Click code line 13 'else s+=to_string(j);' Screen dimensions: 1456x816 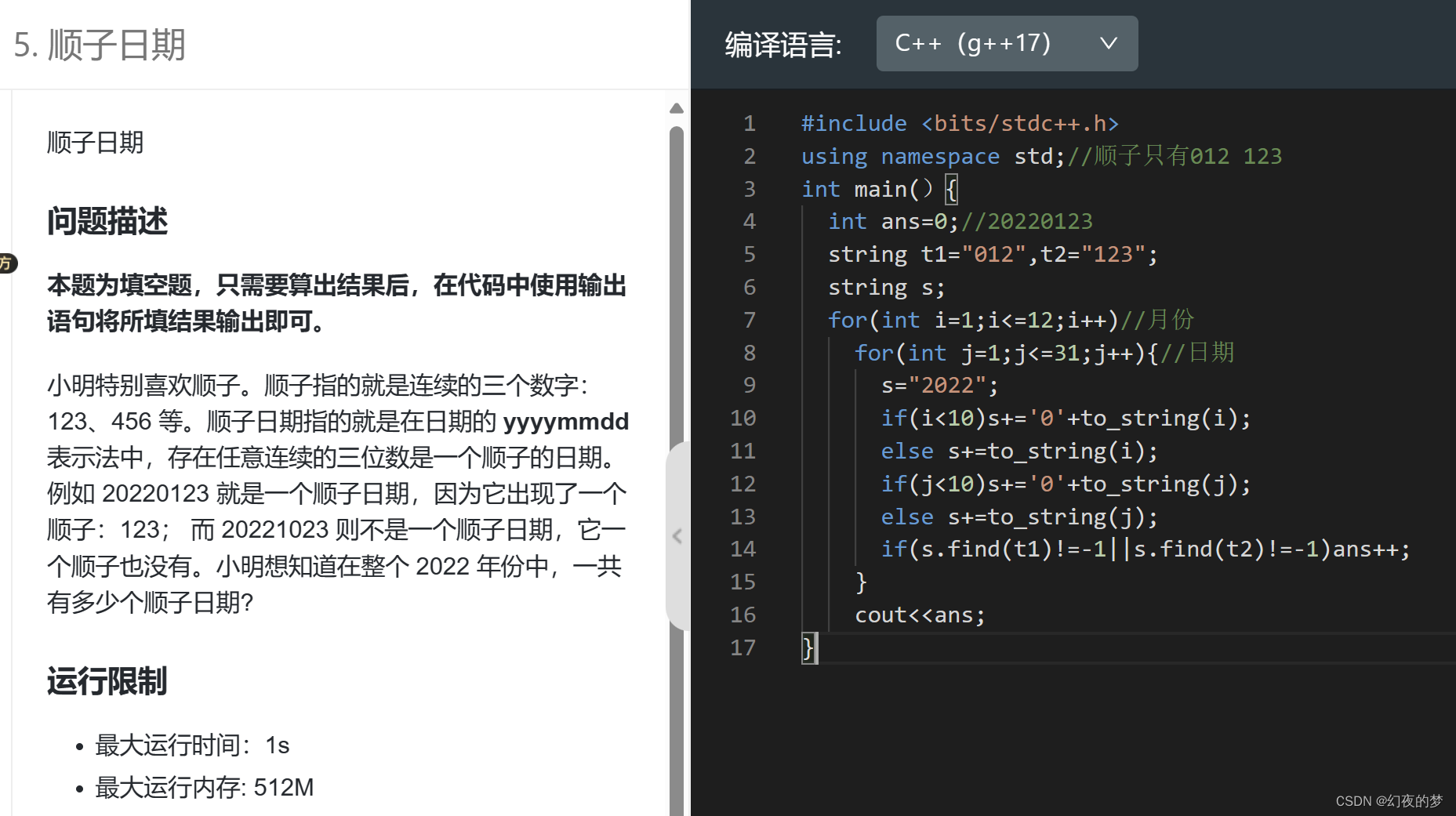(x=1019, y=517)
